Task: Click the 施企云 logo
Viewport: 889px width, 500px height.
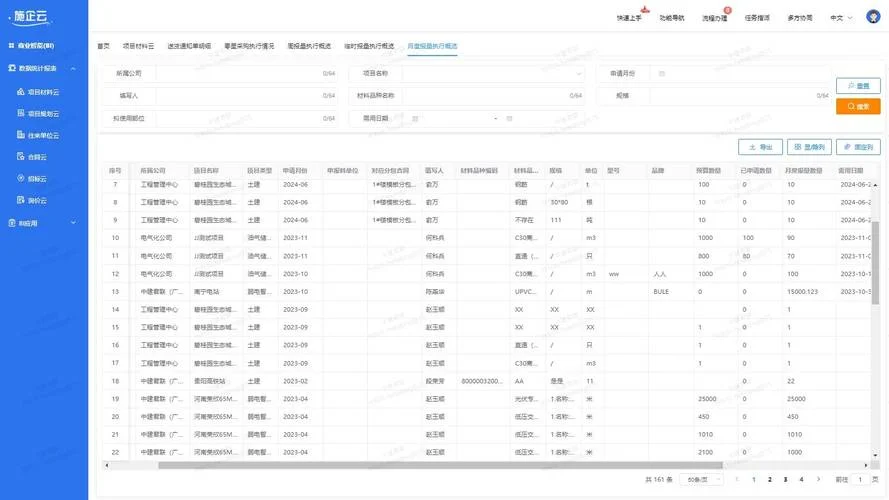Action: click(29, 17)
